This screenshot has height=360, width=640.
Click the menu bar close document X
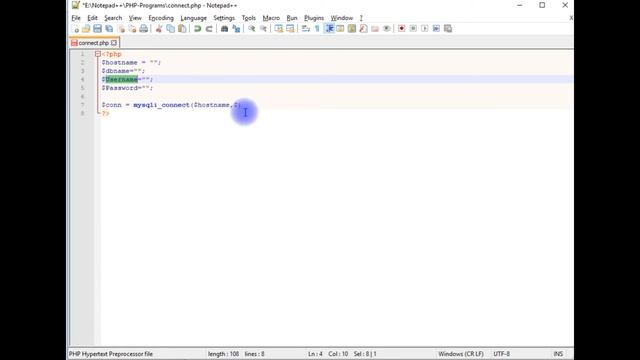click(x=571, y=18)
